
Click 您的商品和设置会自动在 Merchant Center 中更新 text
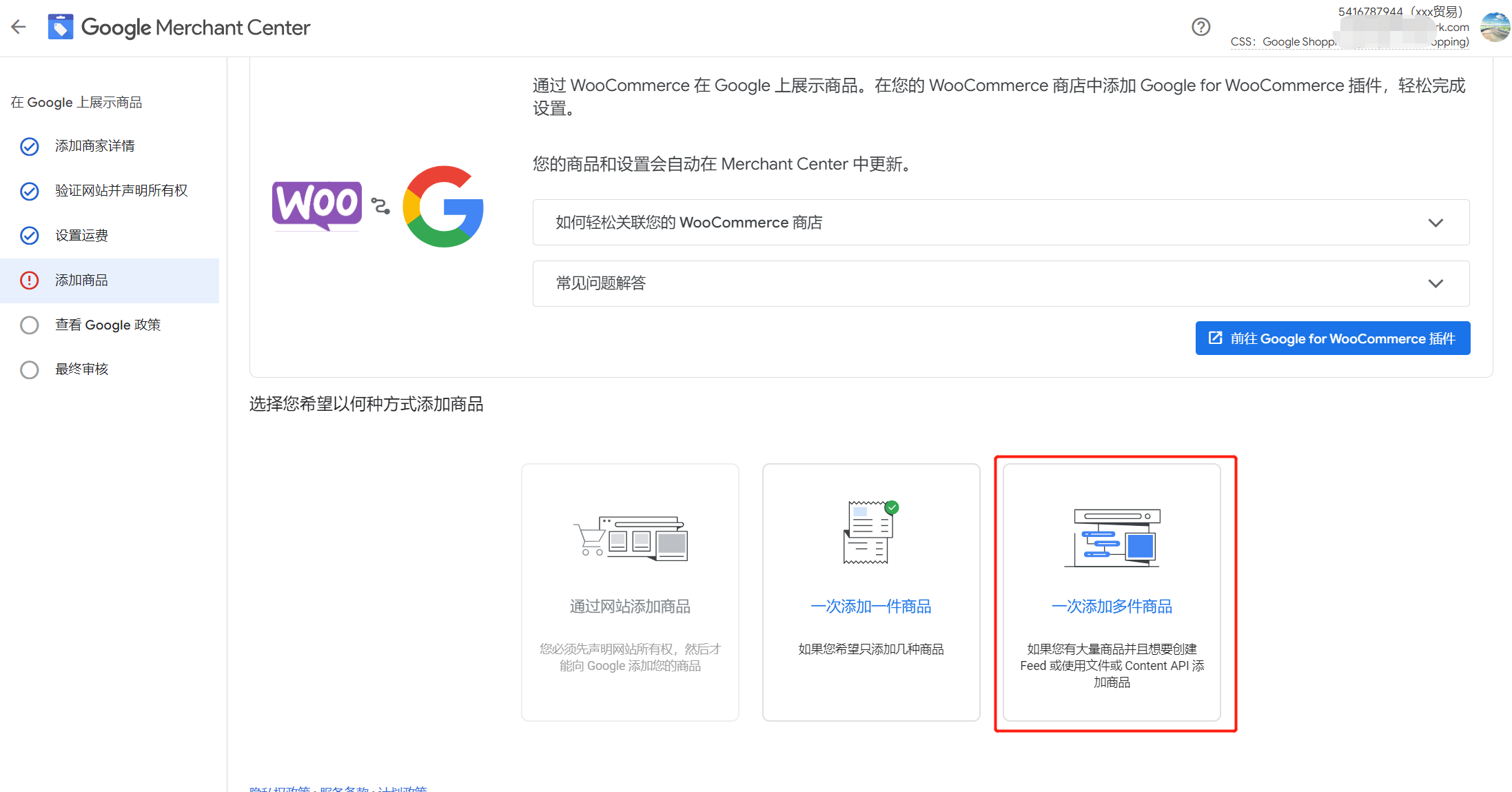(724, 164)
